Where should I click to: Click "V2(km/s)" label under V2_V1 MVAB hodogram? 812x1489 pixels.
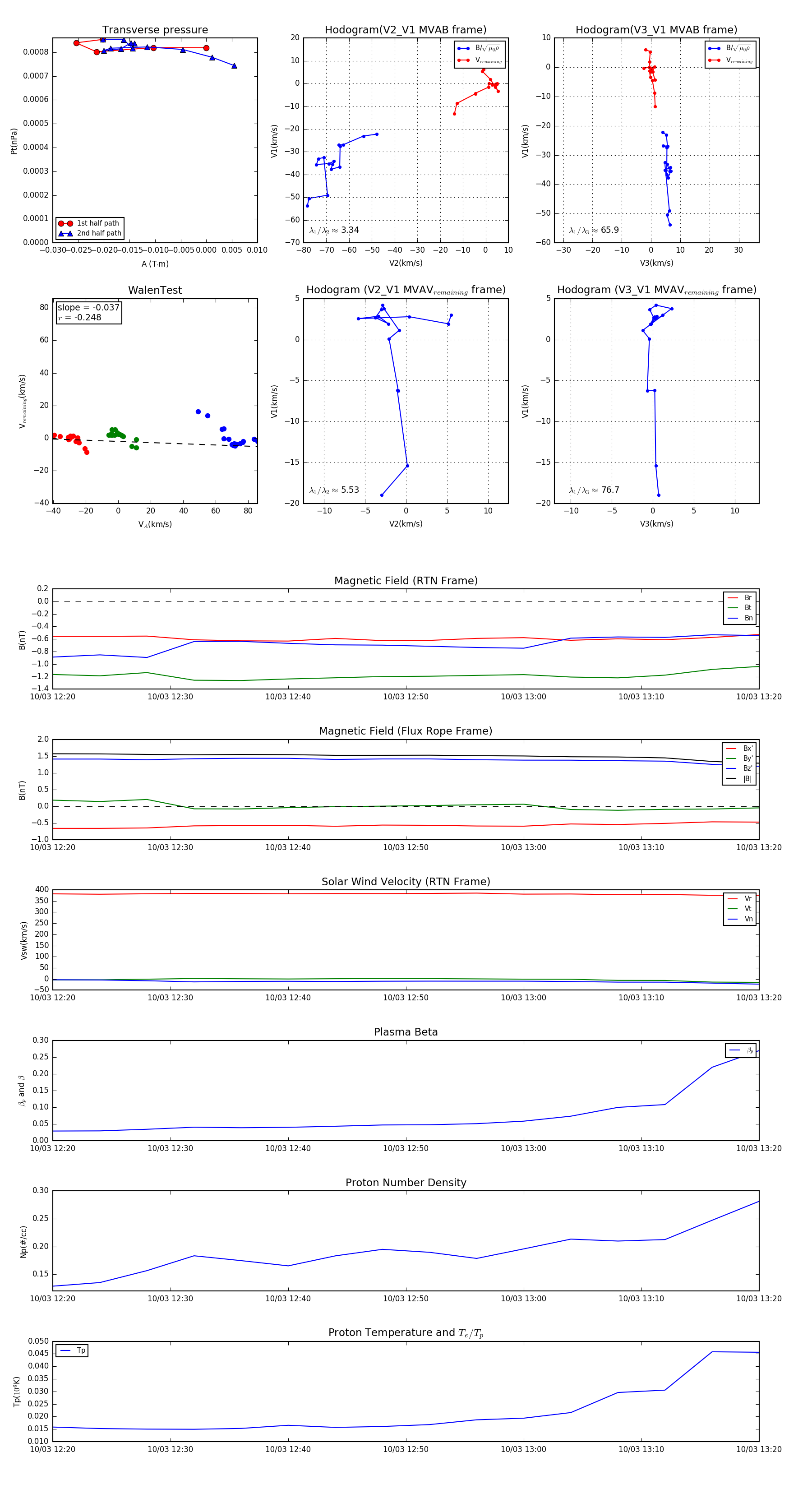point(406,263)
